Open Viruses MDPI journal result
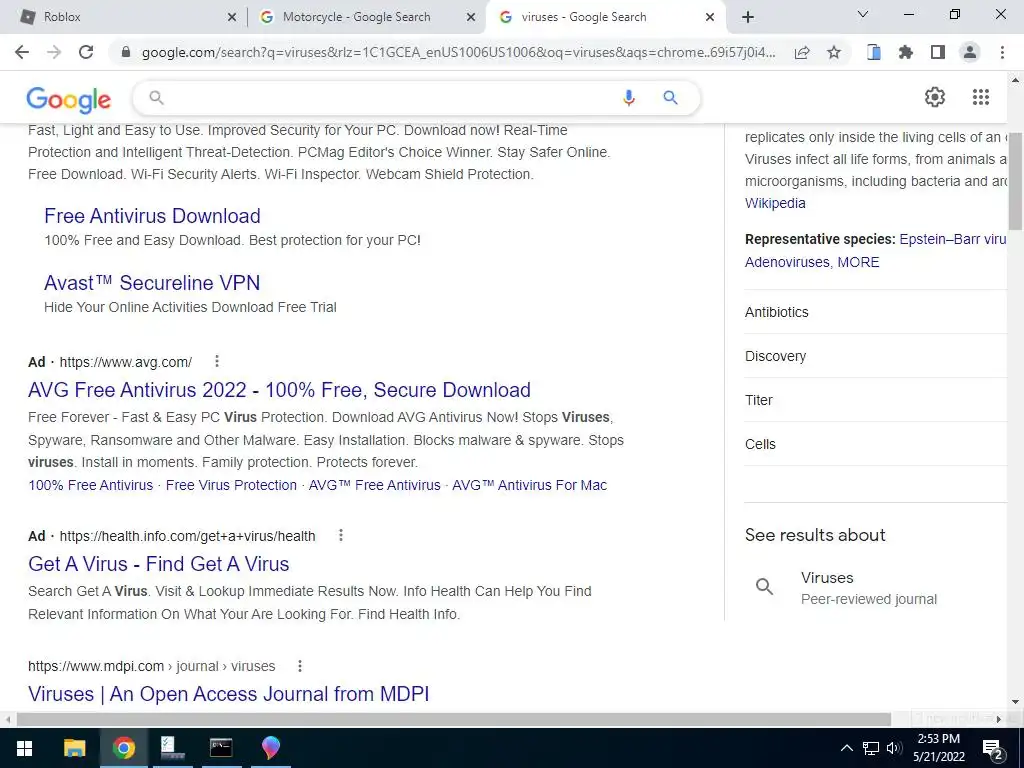The image size is (1024, 768). (229, 694)
